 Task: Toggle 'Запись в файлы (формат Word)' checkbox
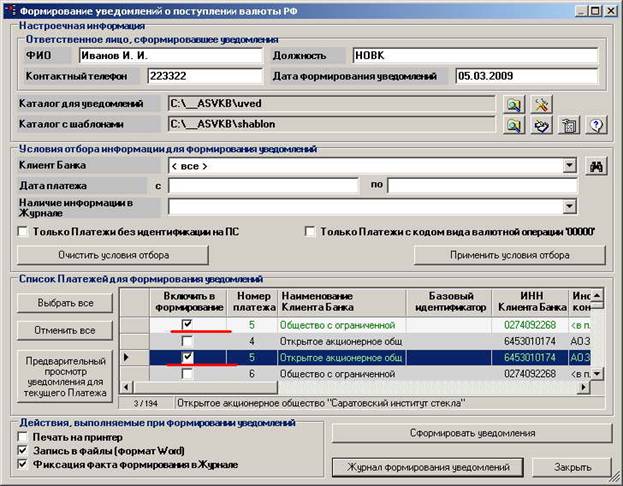click(24, 450)
